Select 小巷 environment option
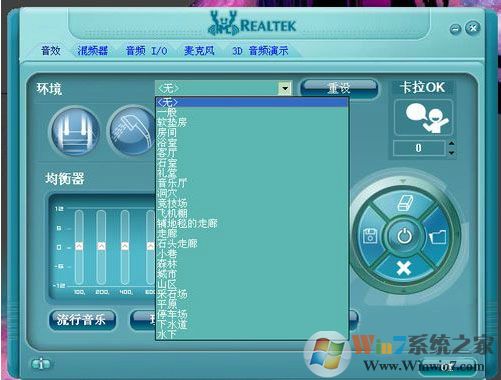The image size is (501, 380). [x=252, y=253]
